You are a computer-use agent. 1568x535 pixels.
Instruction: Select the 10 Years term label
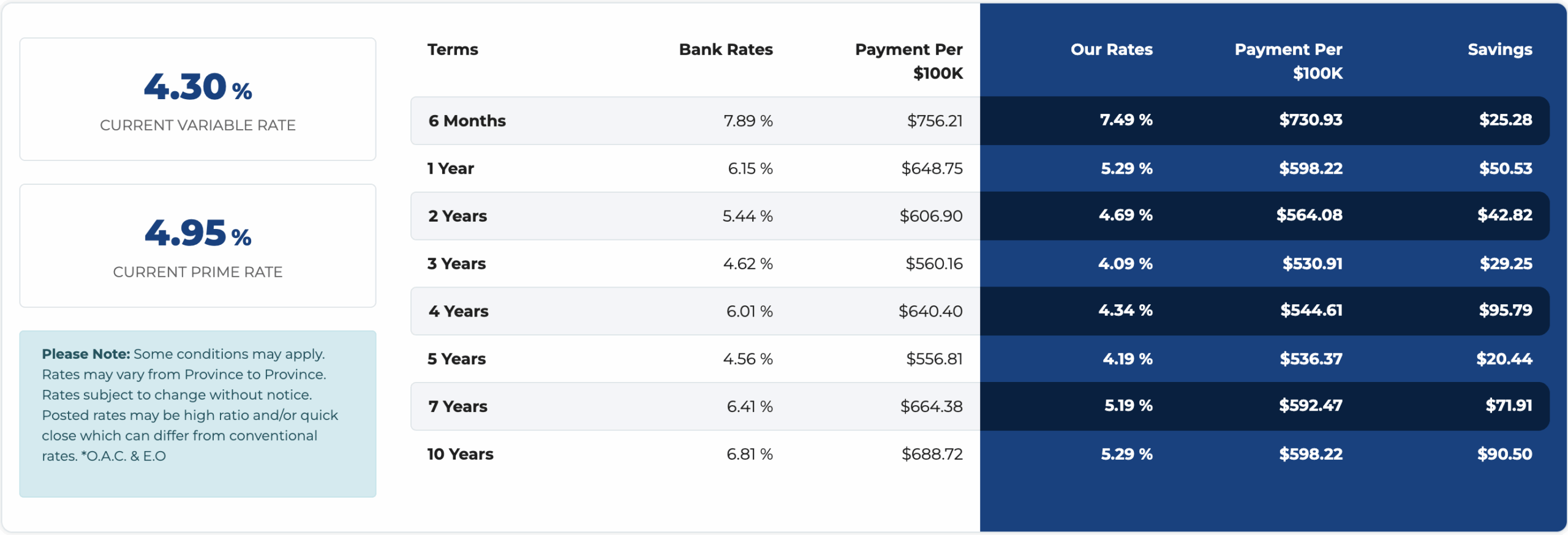[x=460, y=454]
